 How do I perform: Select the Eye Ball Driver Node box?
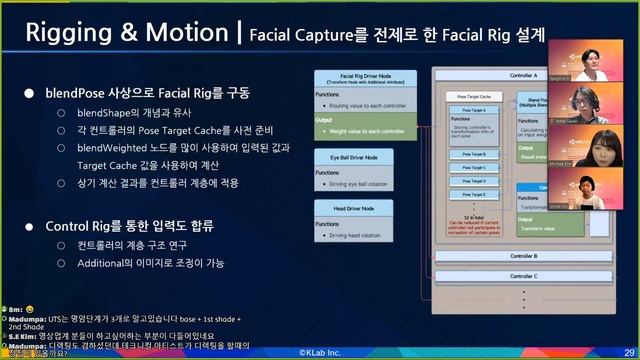point(354,170)
